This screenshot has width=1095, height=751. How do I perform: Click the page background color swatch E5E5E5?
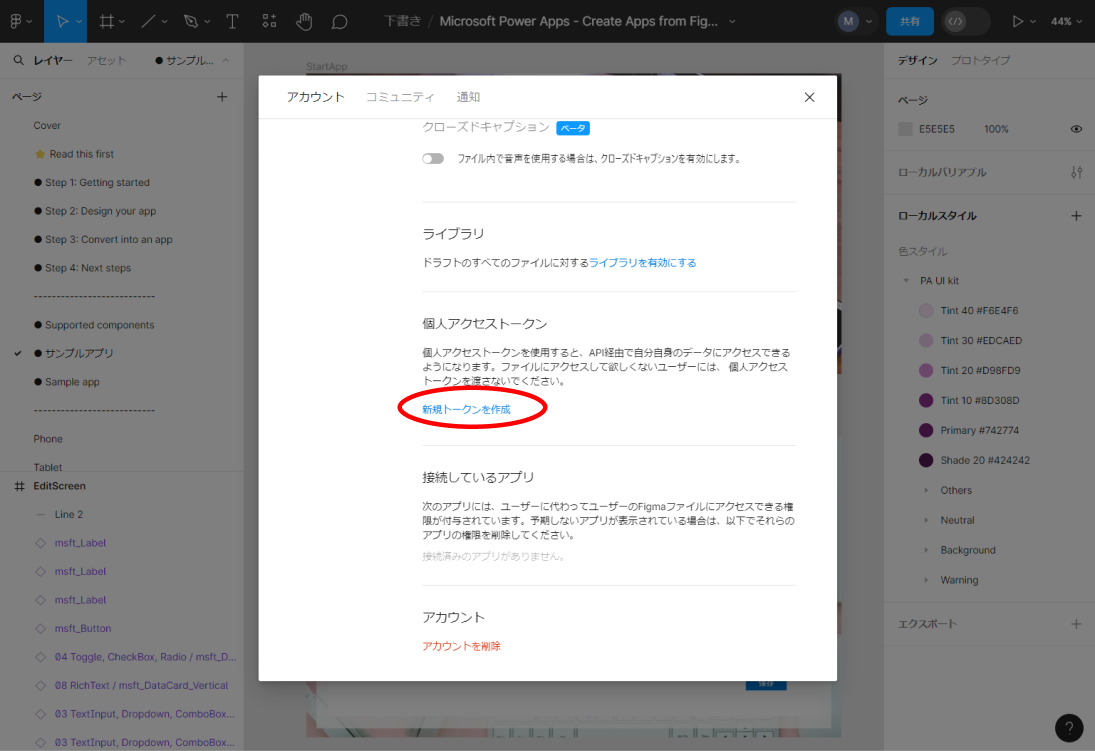pos(906,129)
